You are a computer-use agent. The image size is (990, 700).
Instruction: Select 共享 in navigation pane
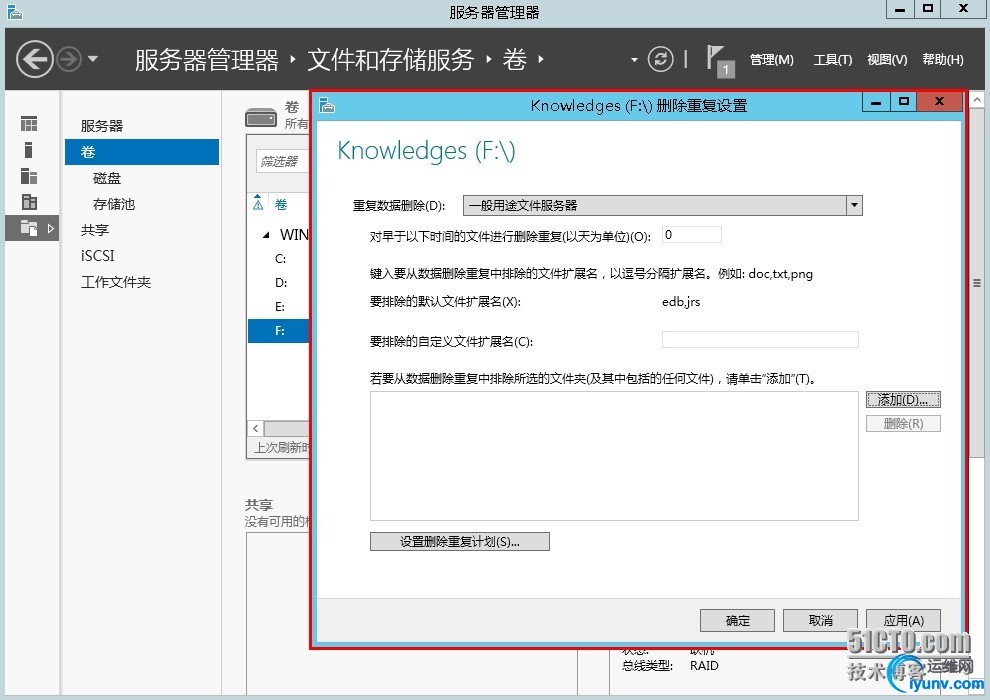pyautogui.click(x=95, y=230)
